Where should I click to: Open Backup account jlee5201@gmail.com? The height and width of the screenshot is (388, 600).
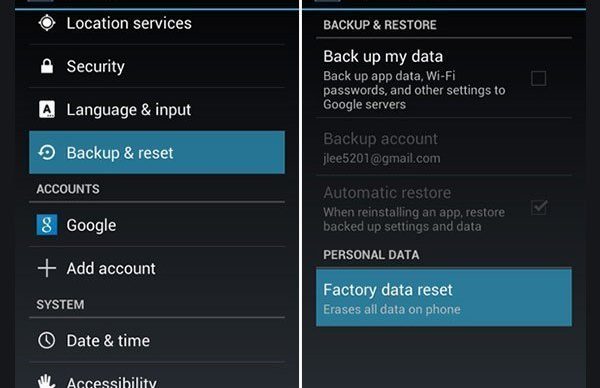pos(444,147)
